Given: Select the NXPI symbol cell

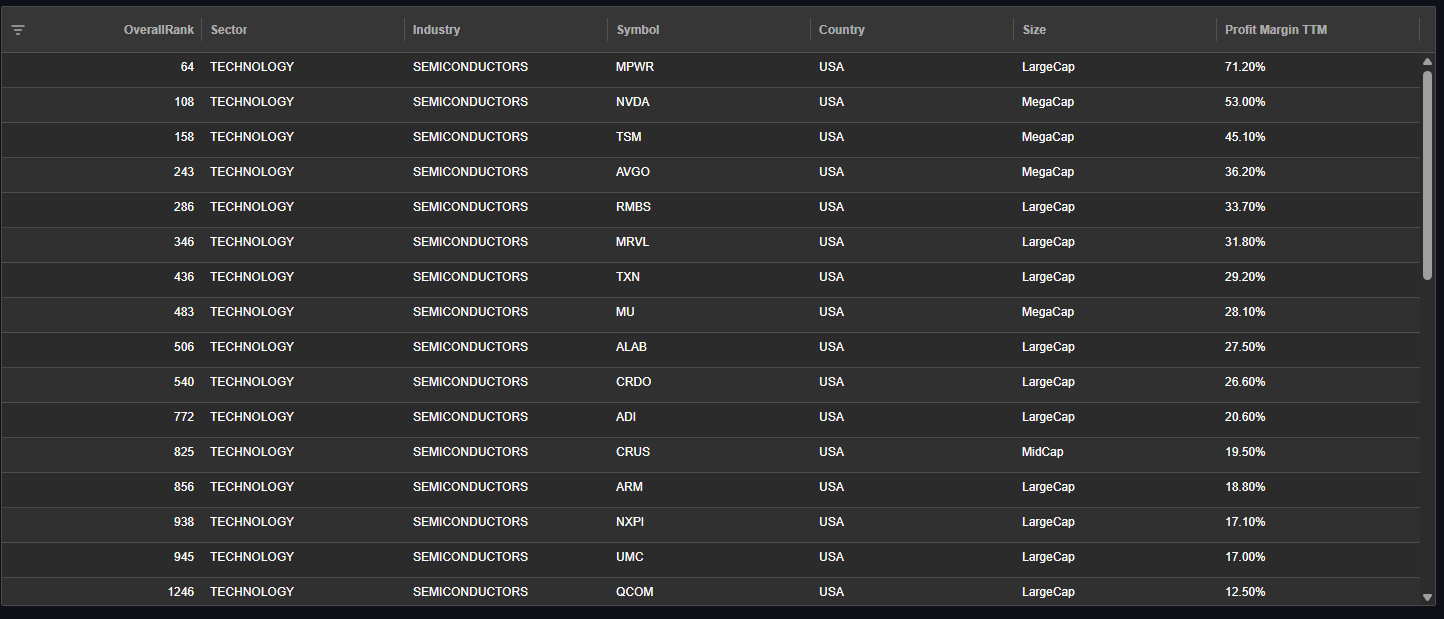Looking at the screenshot, I should click(631, 522).
